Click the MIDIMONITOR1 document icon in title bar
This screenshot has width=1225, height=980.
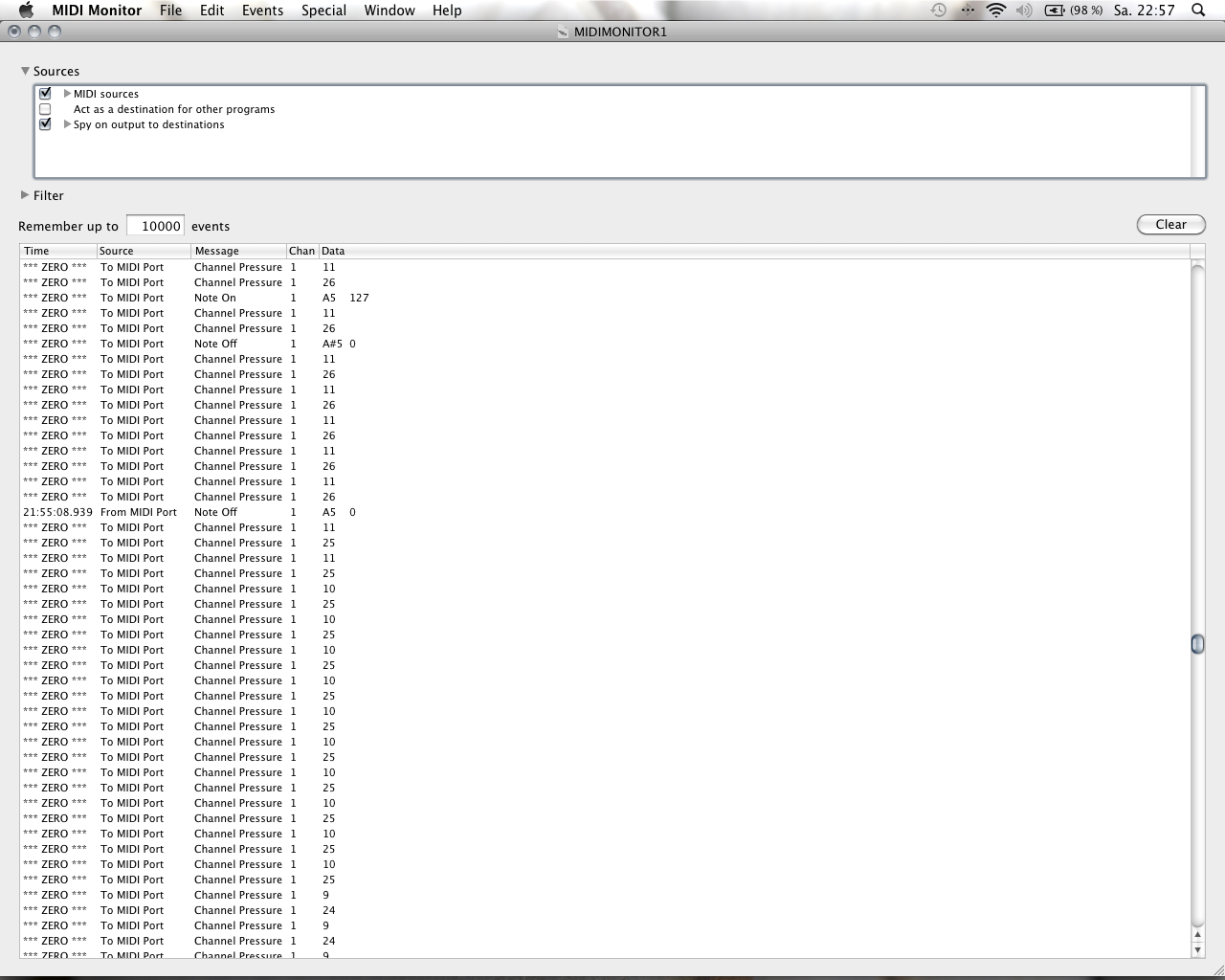563,32
